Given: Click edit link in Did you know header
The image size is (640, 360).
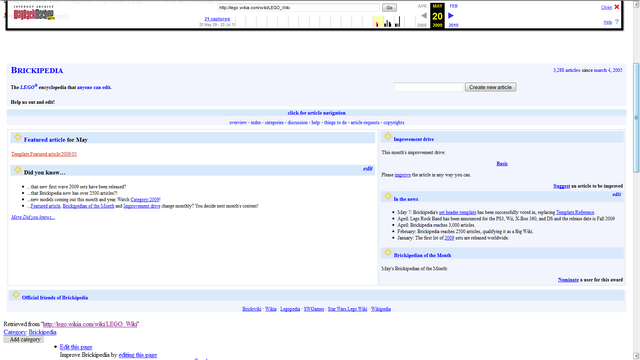Looking at the screenshot, I should pyautogui.click(x=368, y=169).
